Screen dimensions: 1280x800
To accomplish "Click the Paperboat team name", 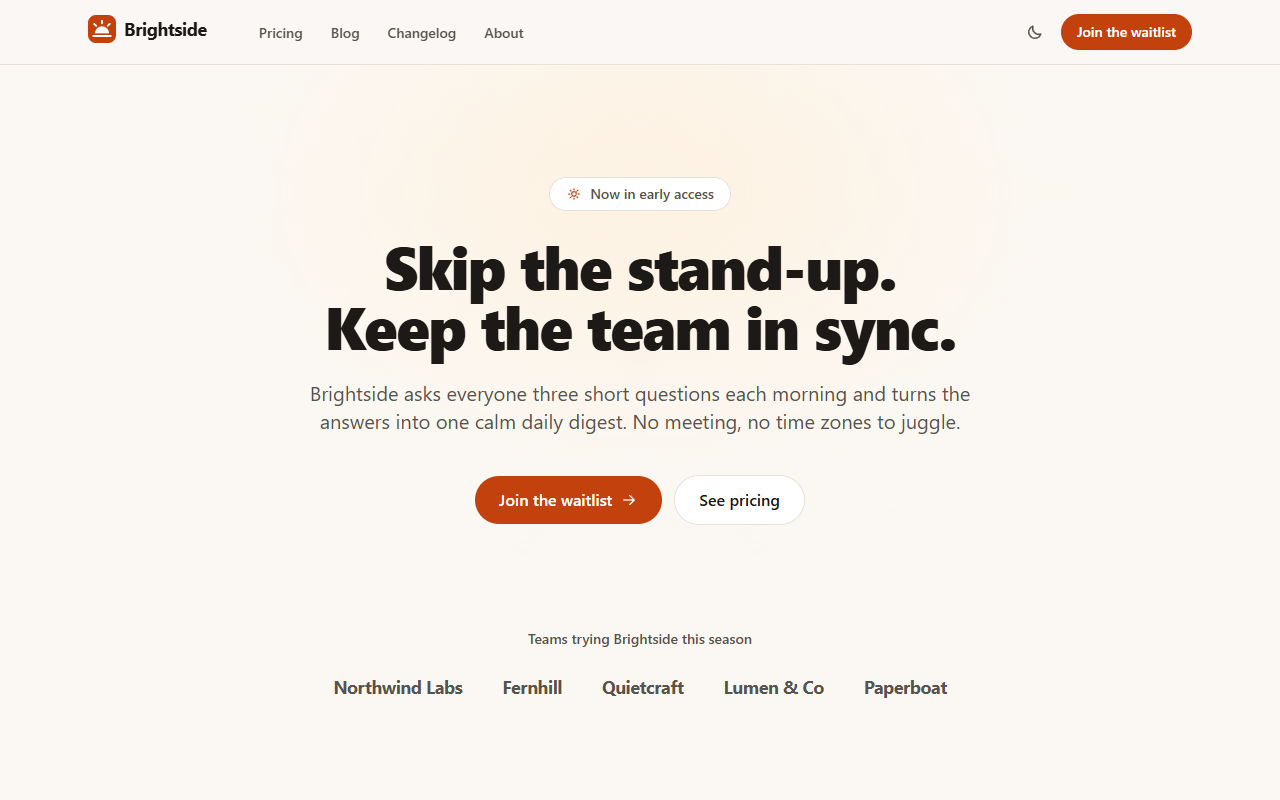I will [x=906, y=688].
